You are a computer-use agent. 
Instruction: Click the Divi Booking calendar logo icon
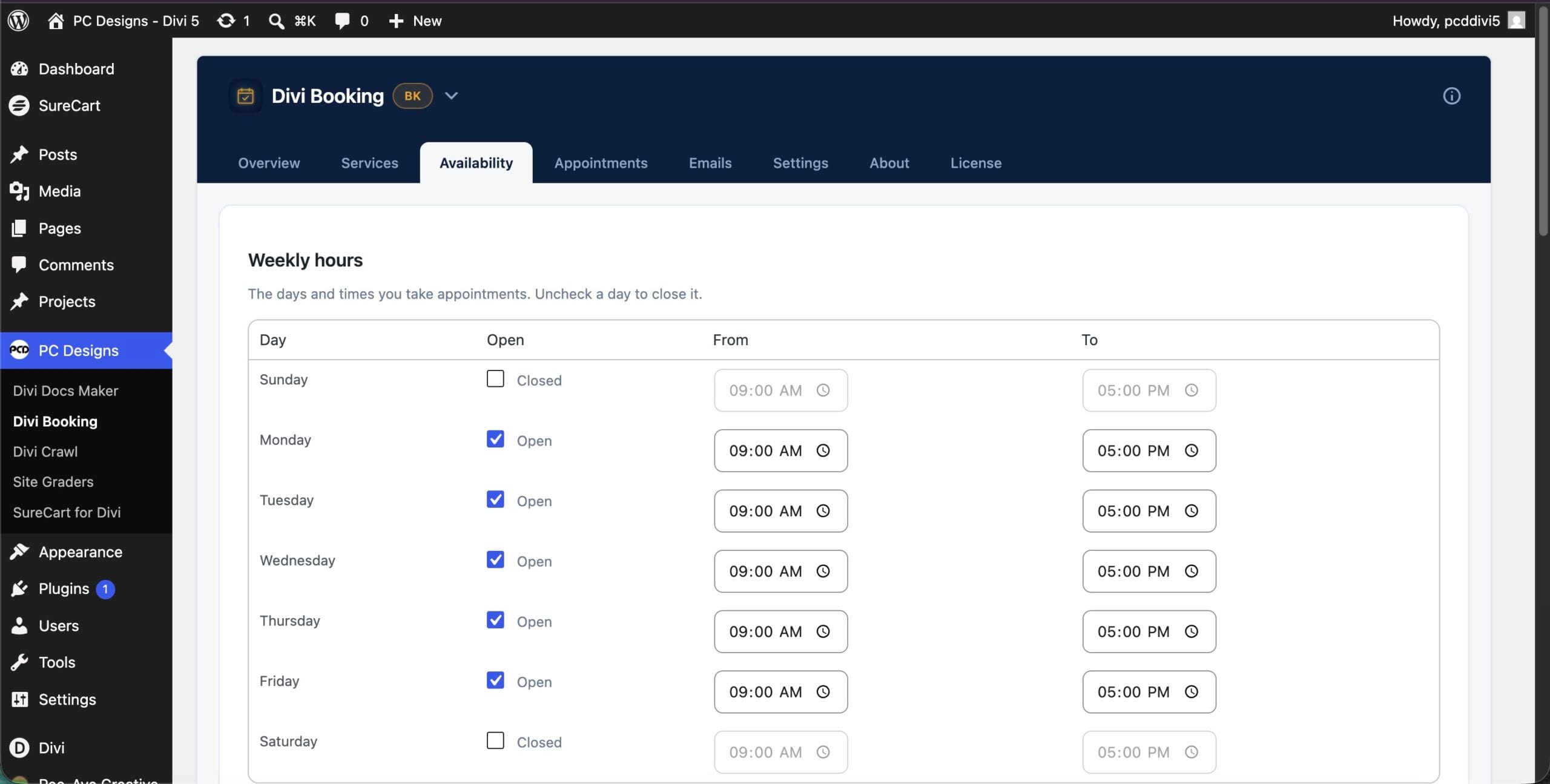click(245, 96)
